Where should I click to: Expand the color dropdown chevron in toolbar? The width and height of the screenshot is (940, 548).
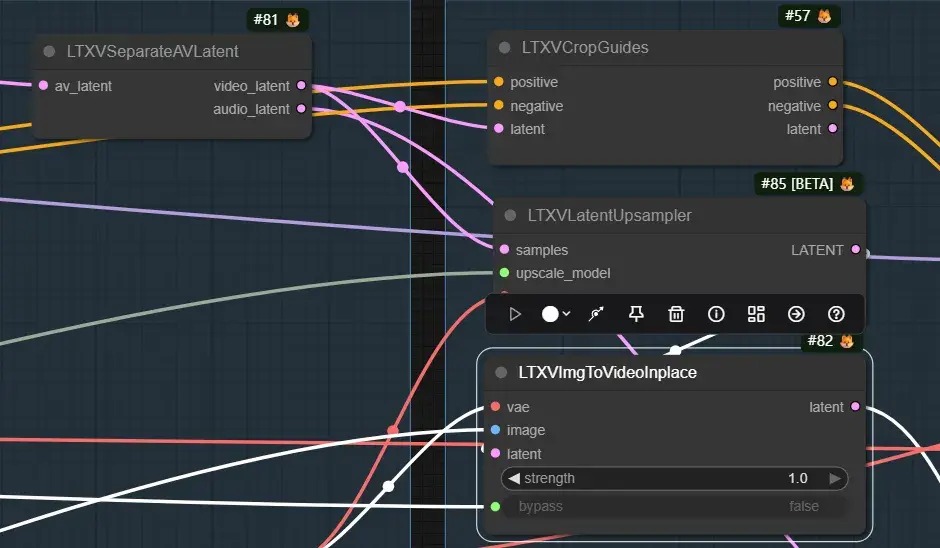[x=567, y=314]
